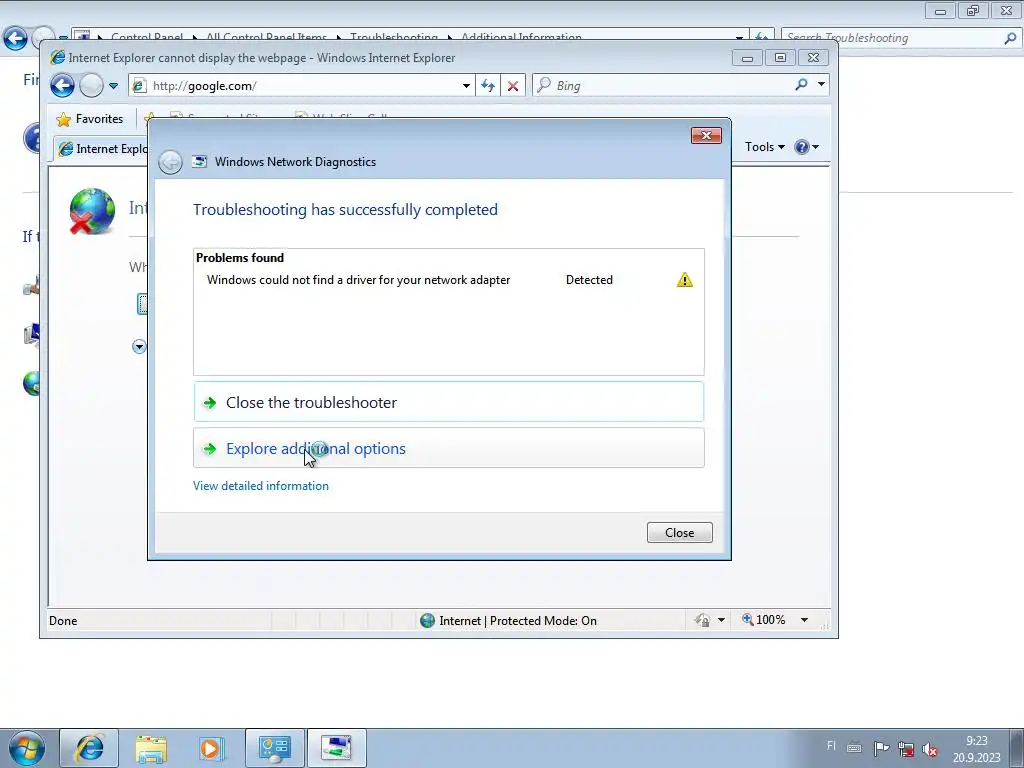Open zoom level 100% control
1024x768 pixels.
pyautogui.click(x=764, y=620)
